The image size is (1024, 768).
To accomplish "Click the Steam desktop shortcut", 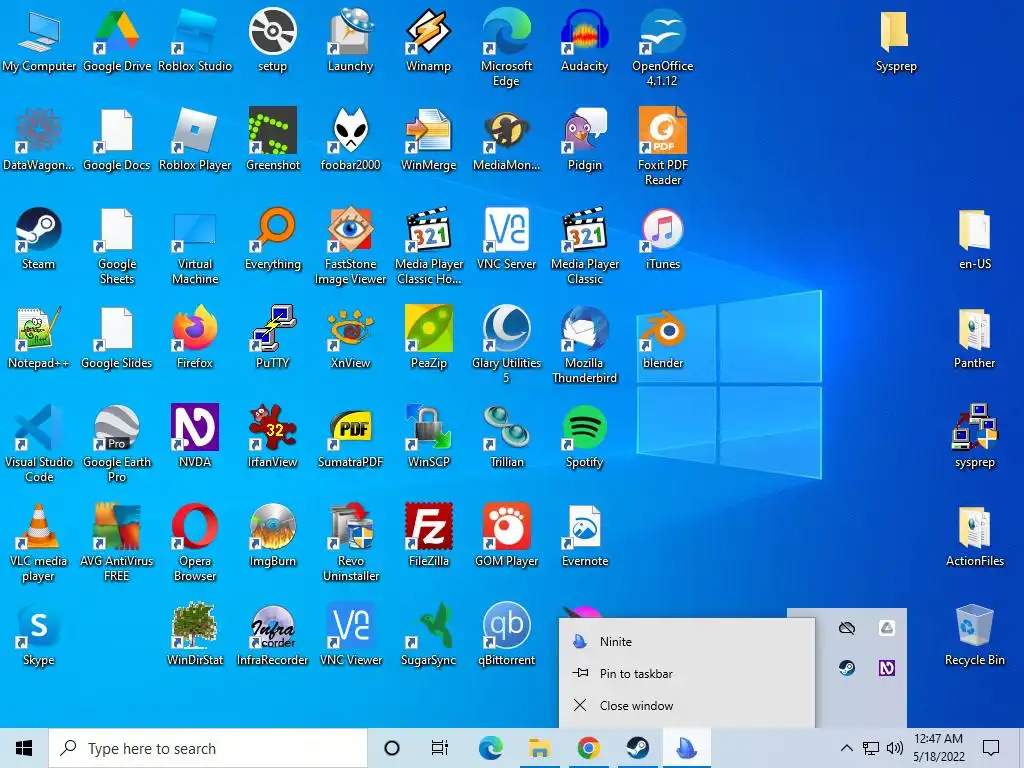I will [39, 239].
